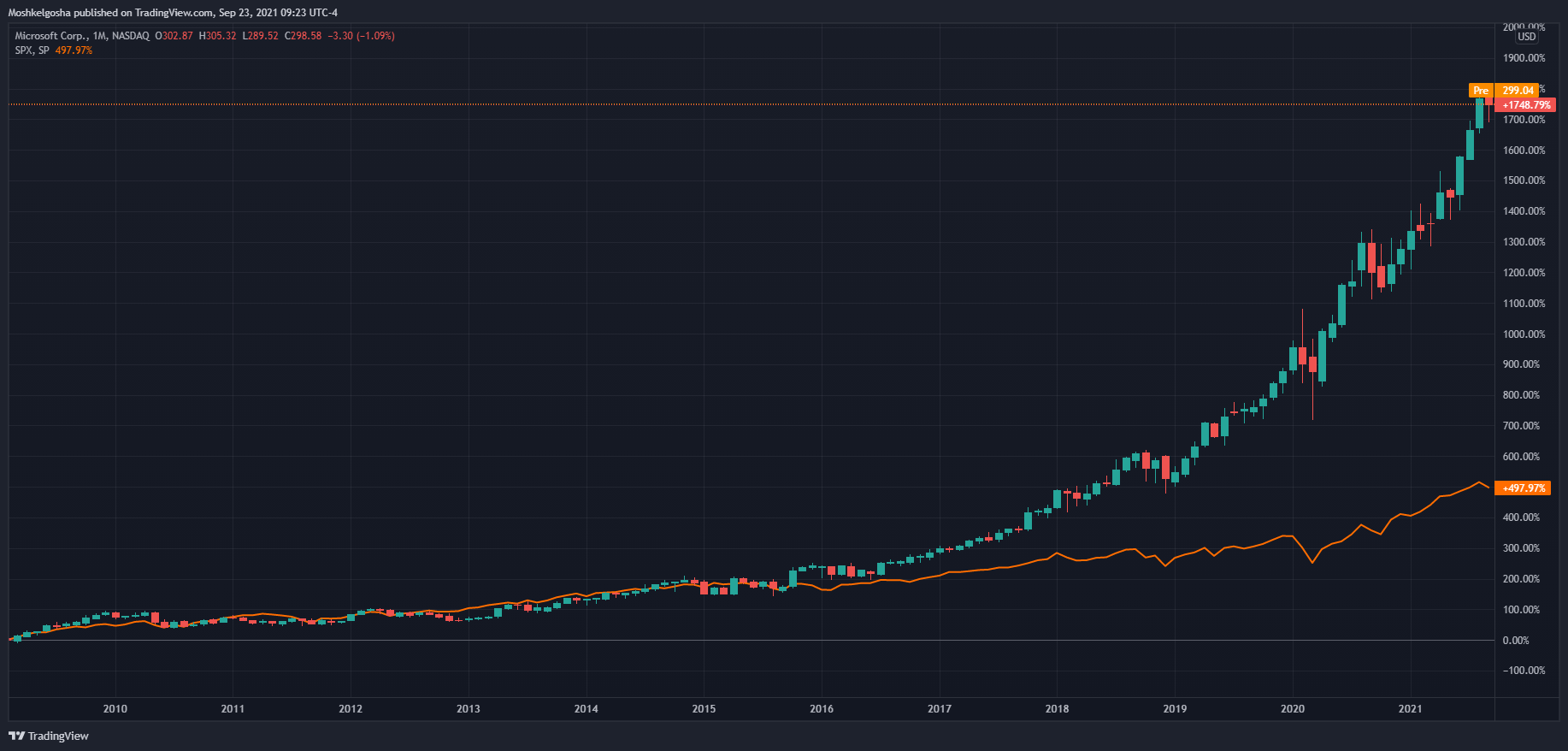Viewport: 1568px width, 751px height.
Task: Click the 299.04 pre-market price label
Action: [1518, 91]
